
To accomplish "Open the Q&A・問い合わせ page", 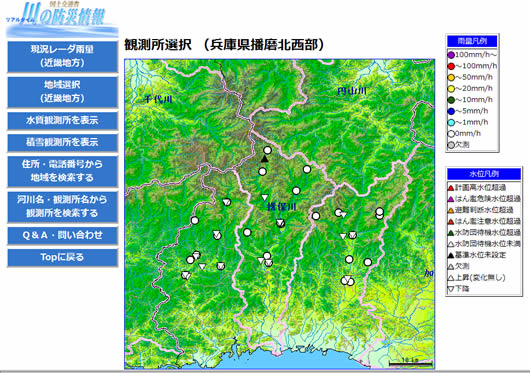I will (x=63, y=235).
